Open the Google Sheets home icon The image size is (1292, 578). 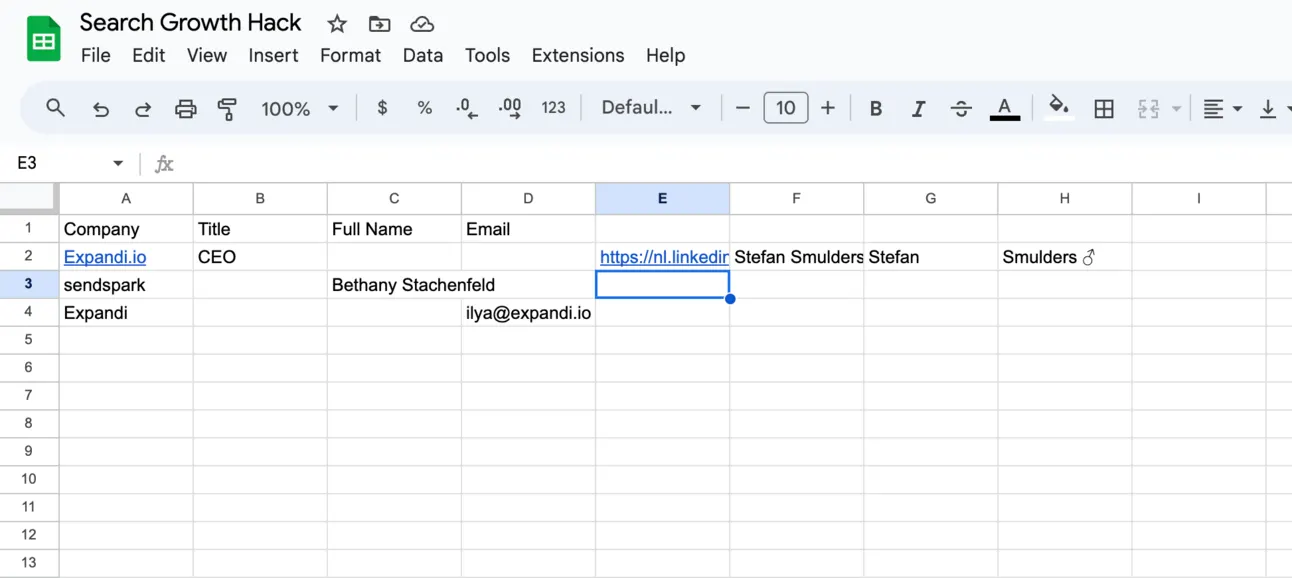[43, 40]
